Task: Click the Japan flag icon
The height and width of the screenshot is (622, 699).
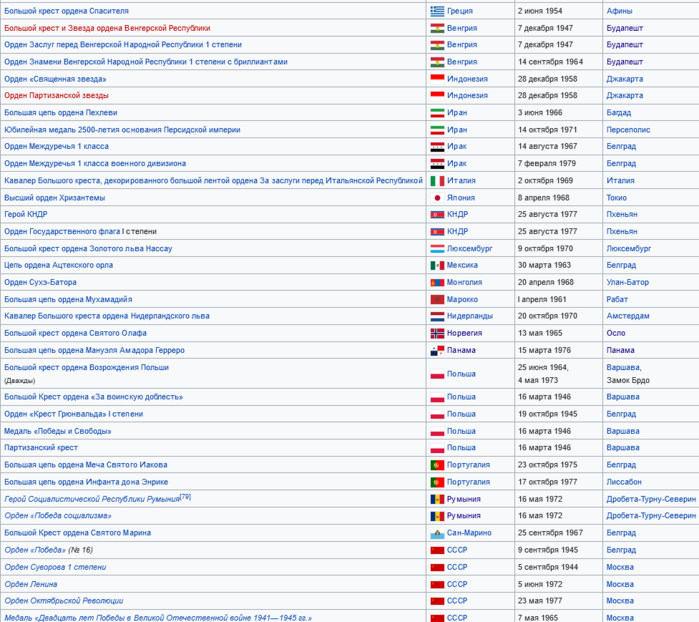Action: click(437, 198)
